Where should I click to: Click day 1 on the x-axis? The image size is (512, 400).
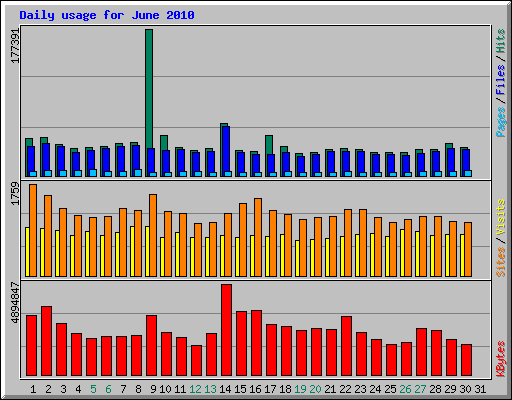(x=33, y=389)
